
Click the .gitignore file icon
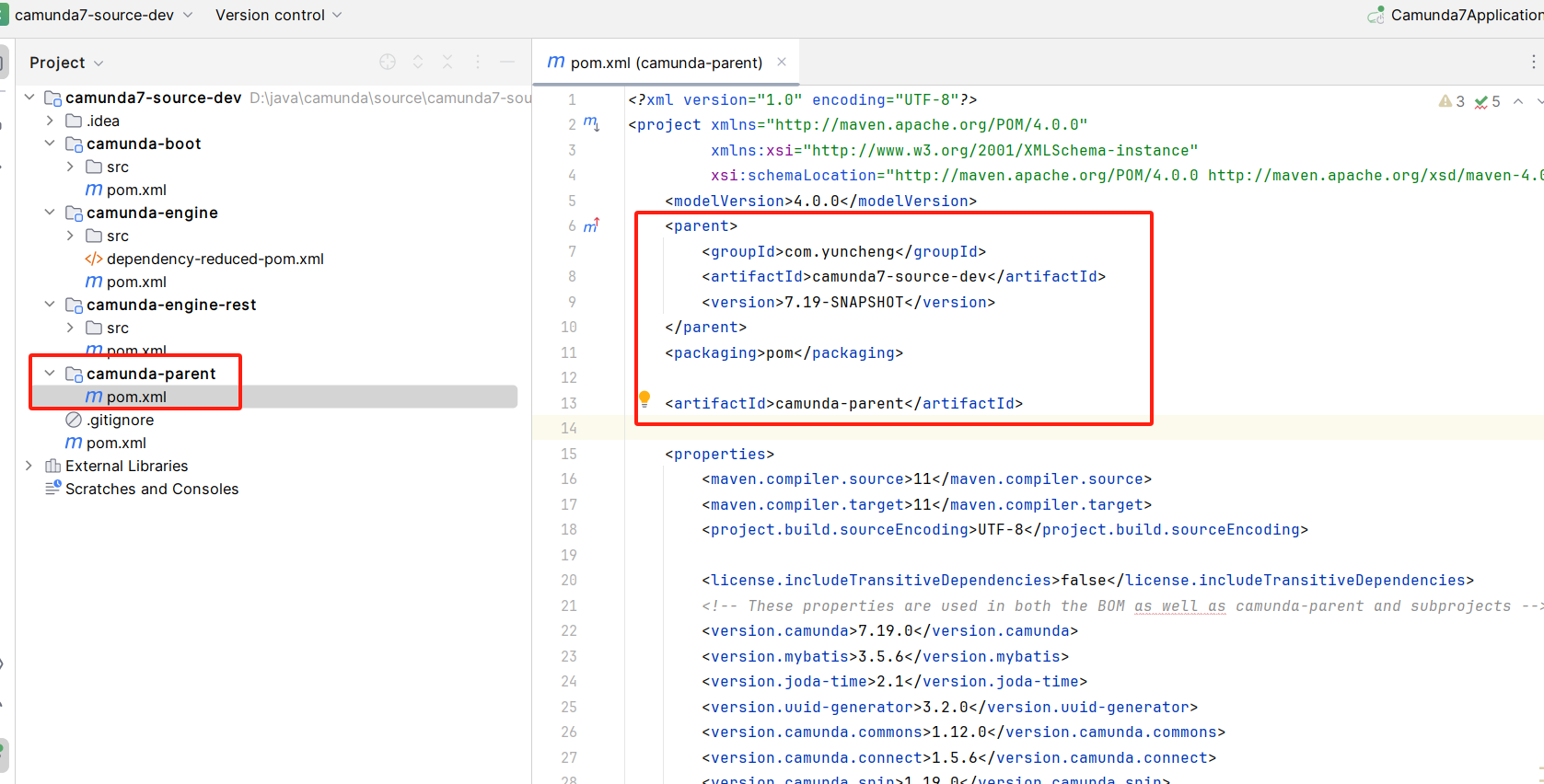[x=74, y=420]
